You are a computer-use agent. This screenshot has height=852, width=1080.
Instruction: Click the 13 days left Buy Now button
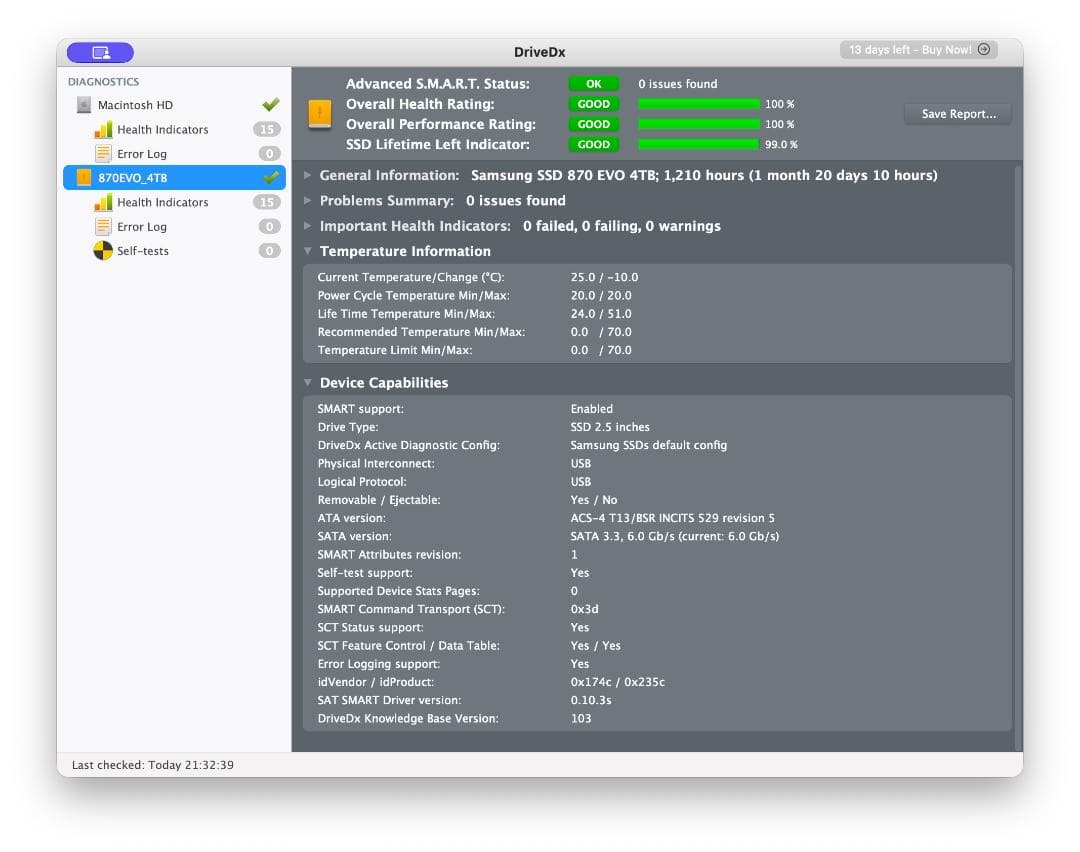pyautogui.click(x=918, y=50)
